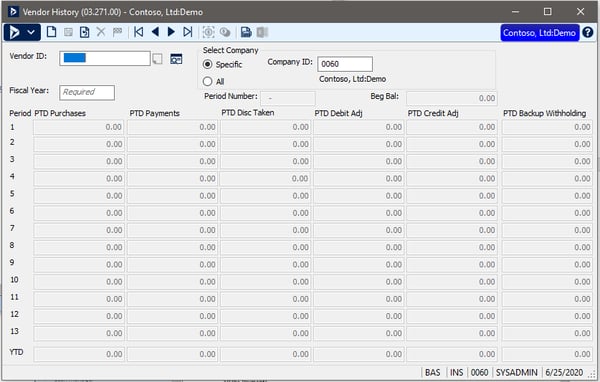Click the grayed focus-frame toolbar icon

coord(208,32)
